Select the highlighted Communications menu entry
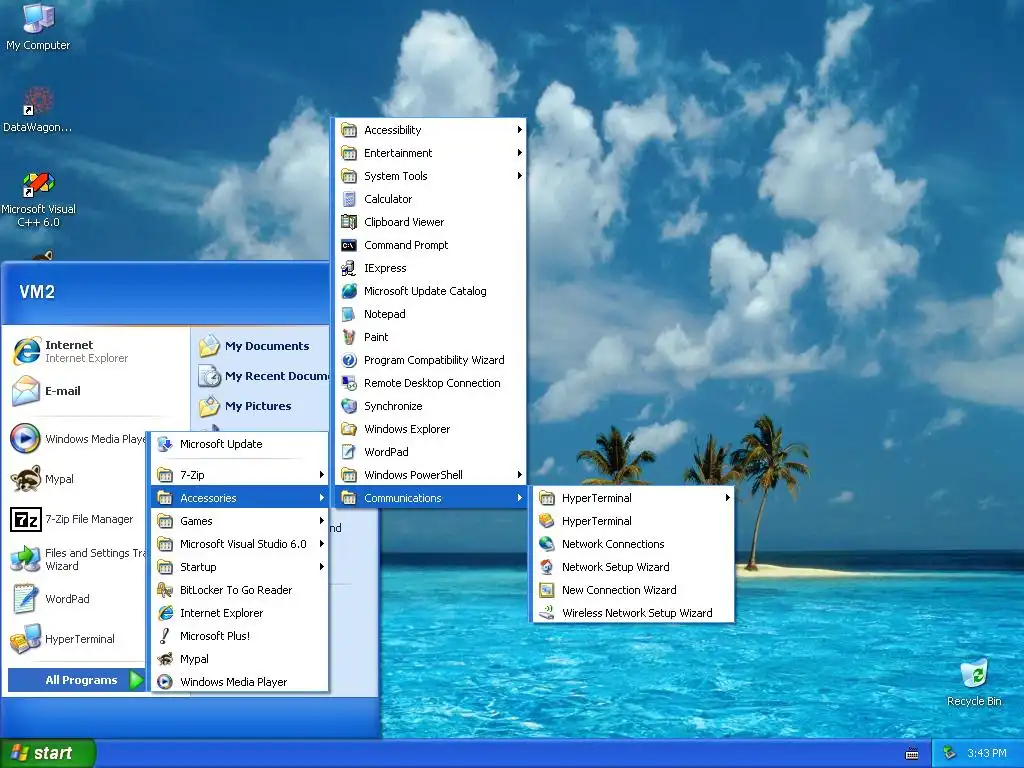The width and height of the screenshot is (1024, 768). [430, 498]
